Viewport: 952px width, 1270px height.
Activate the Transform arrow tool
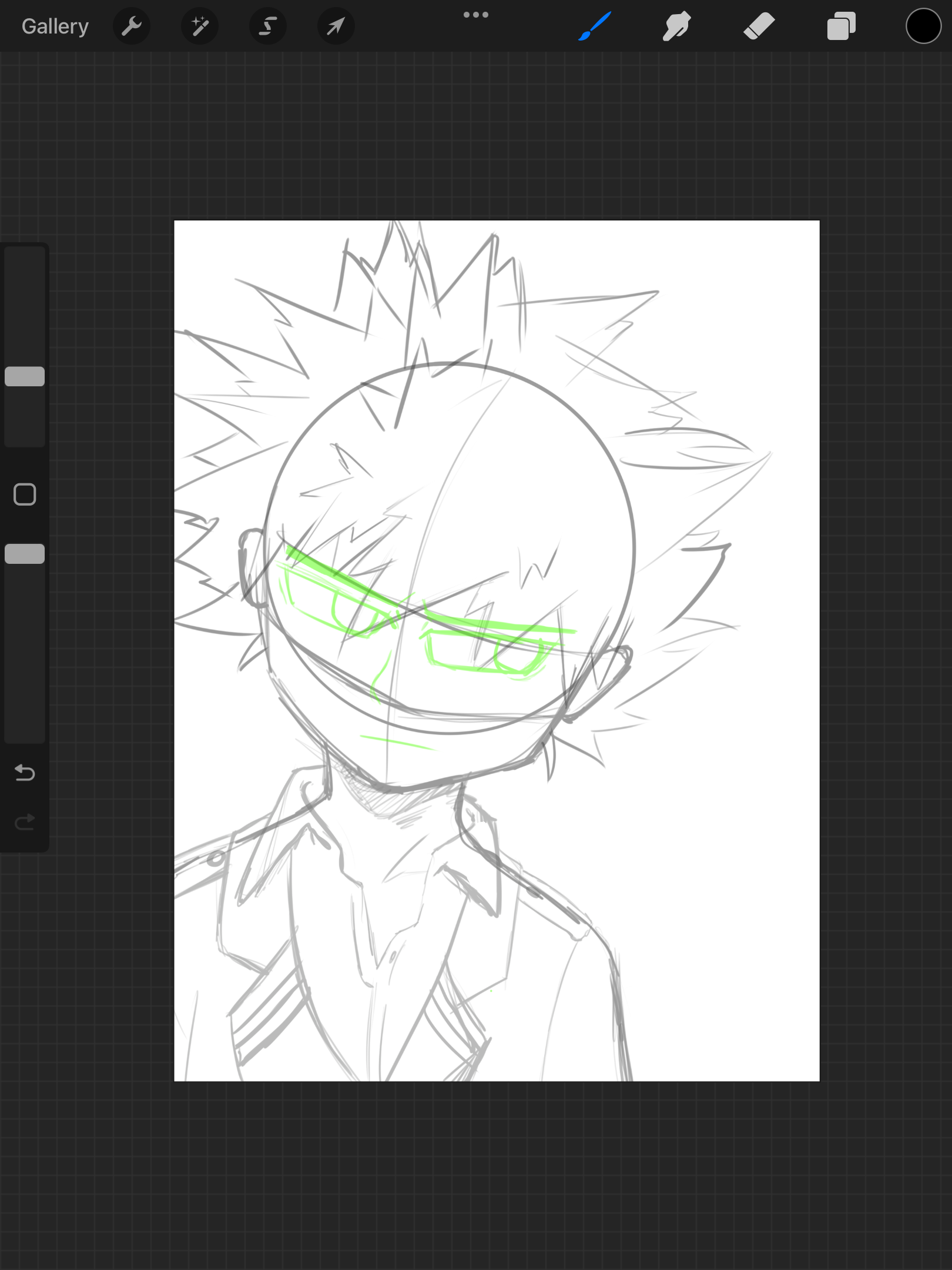(x=336, y=26)
